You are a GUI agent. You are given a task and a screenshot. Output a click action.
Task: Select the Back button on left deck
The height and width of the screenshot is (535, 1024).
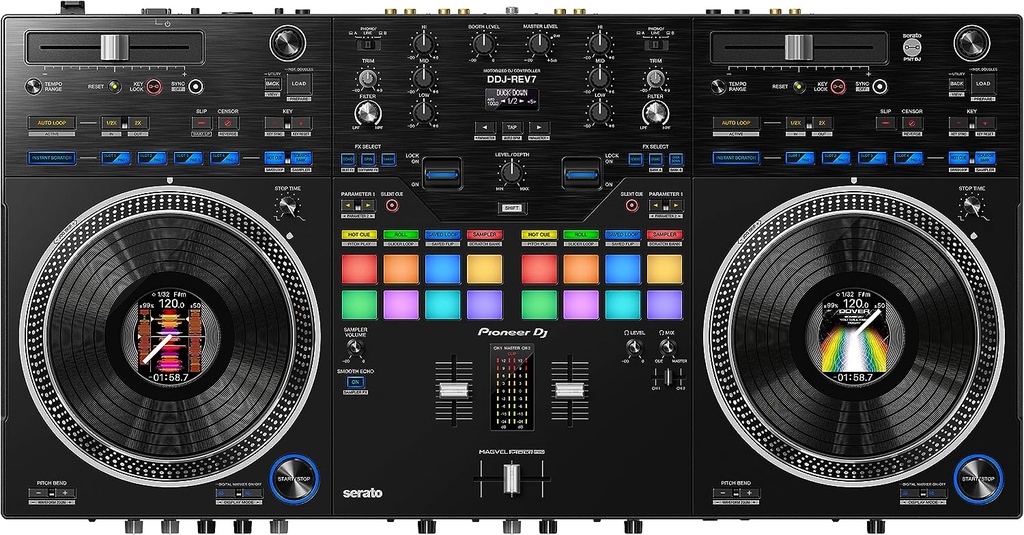(272, 84)
